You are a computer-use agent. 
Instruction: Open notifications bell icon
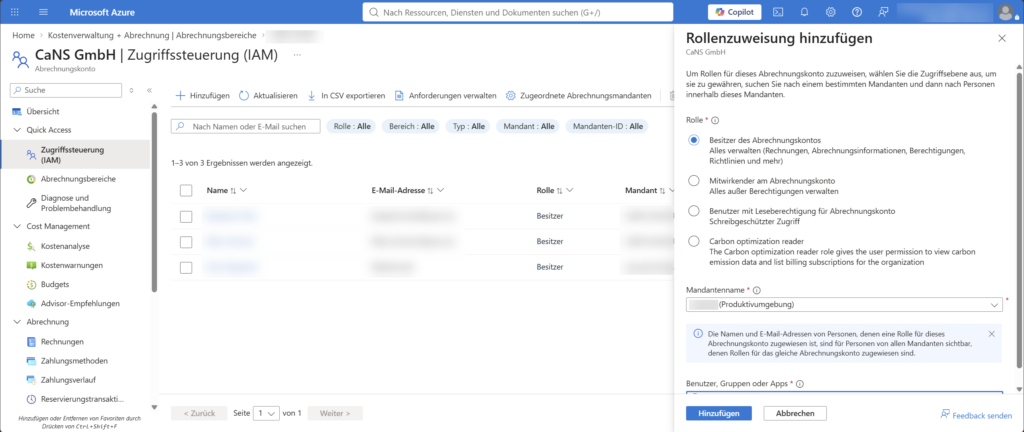pyautogui.click(x=804, y=12)
